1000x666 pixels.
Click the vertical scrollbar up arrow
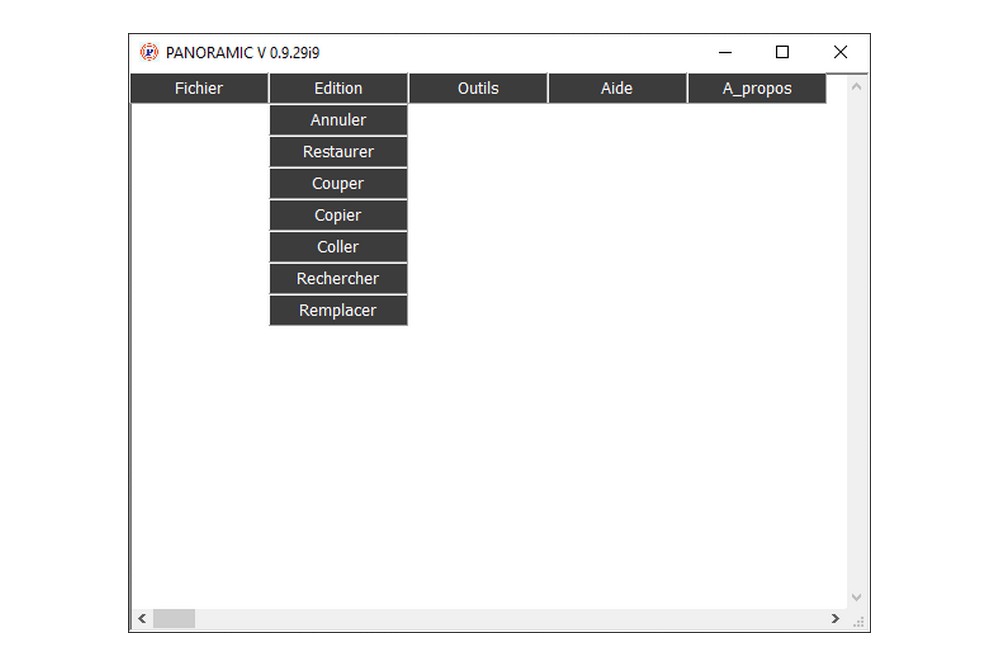click(857, 86)
